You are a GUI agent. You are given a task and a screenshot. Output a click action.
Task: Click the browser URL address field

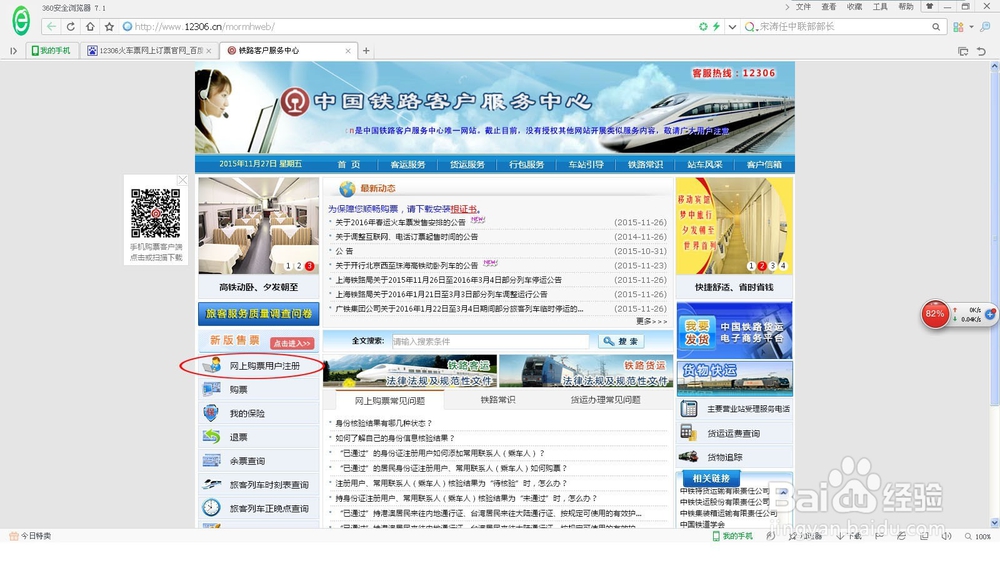[x=408, y=27]
